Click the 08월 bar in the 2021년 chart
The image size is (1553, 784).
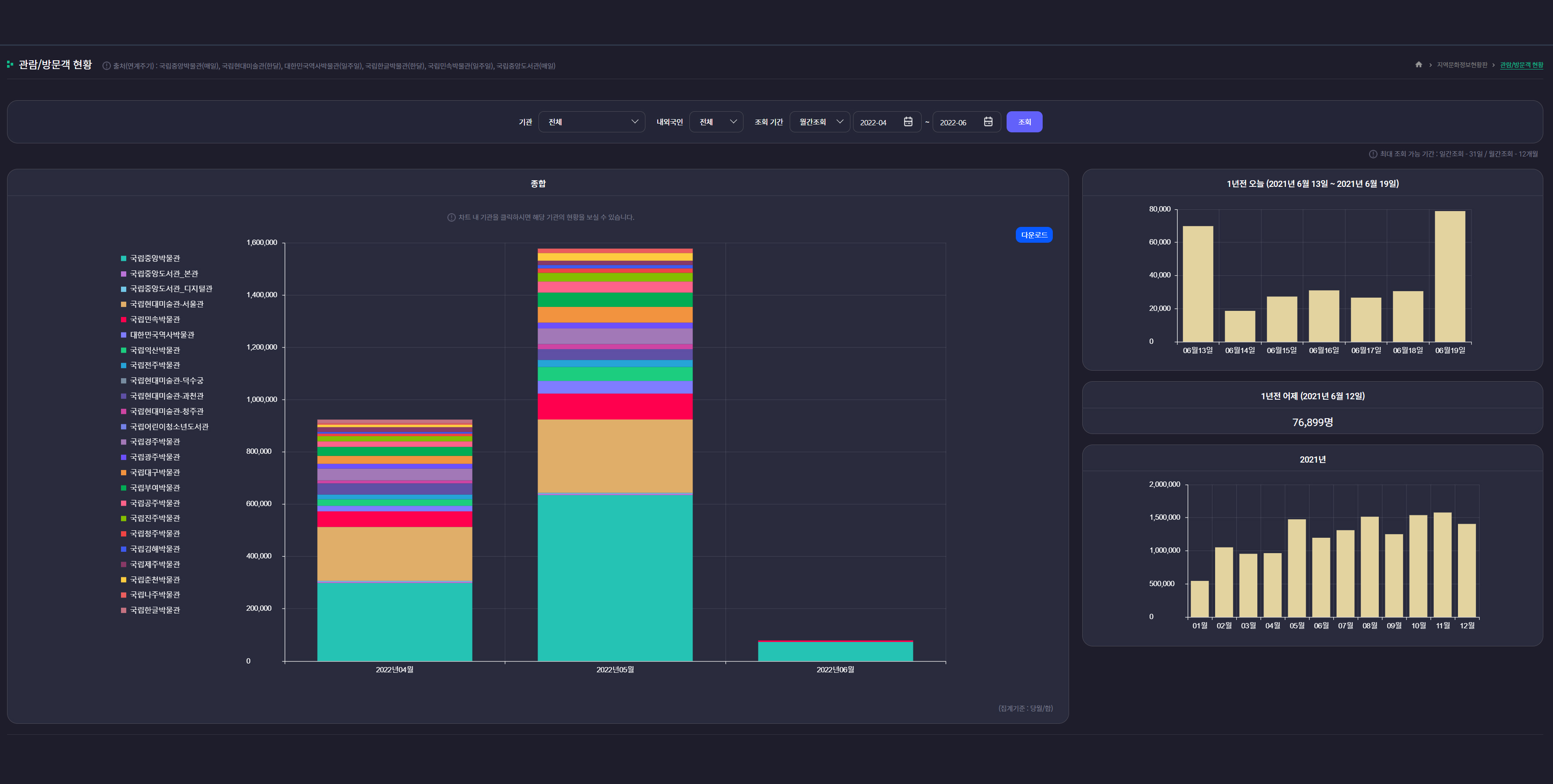tap(1370, 567)
